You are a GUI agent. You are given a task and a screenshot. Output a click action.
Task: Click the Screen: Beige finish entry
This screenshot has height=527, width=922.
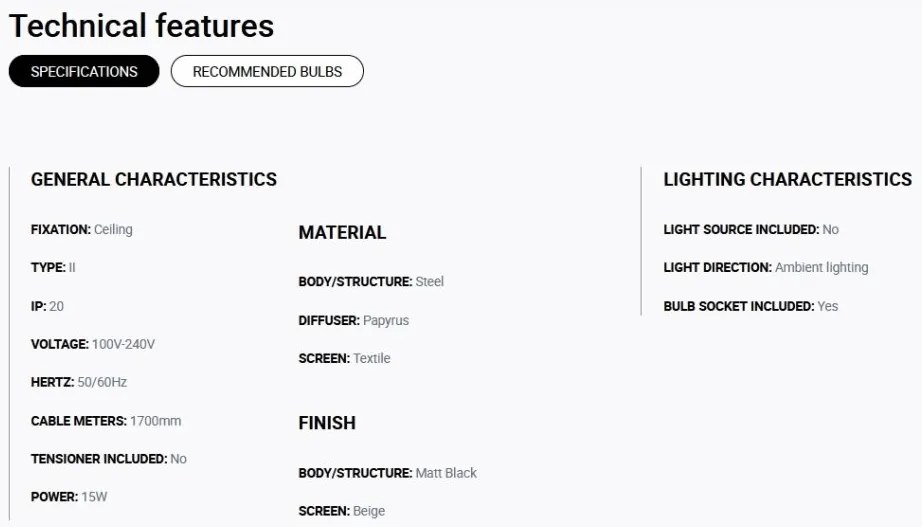pyautogui.click(x=342, y=511)
